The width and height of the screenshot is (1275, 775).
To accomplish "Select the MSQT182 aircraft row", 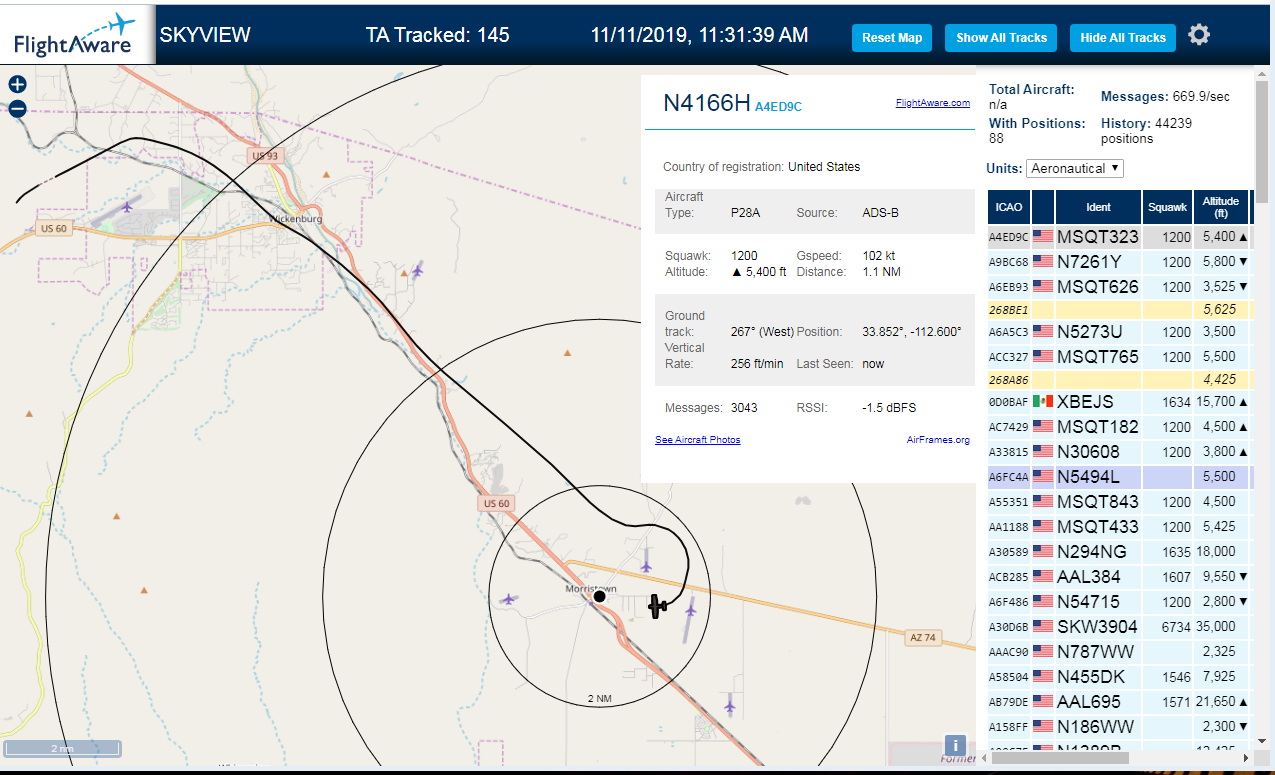I will coord(1119,427).
